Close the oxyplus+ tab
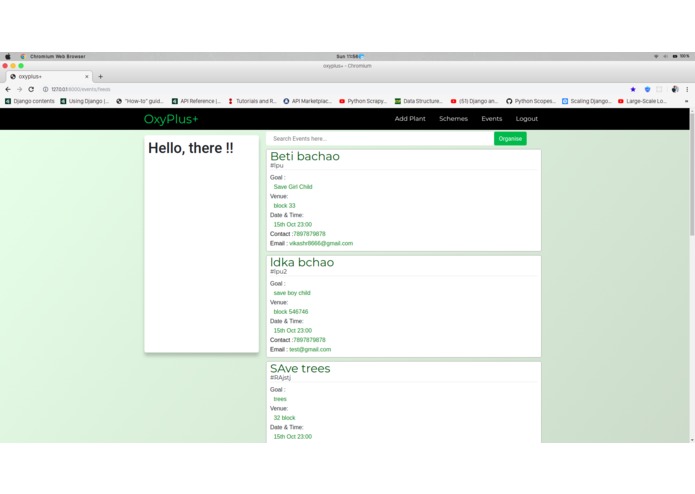 86,76
